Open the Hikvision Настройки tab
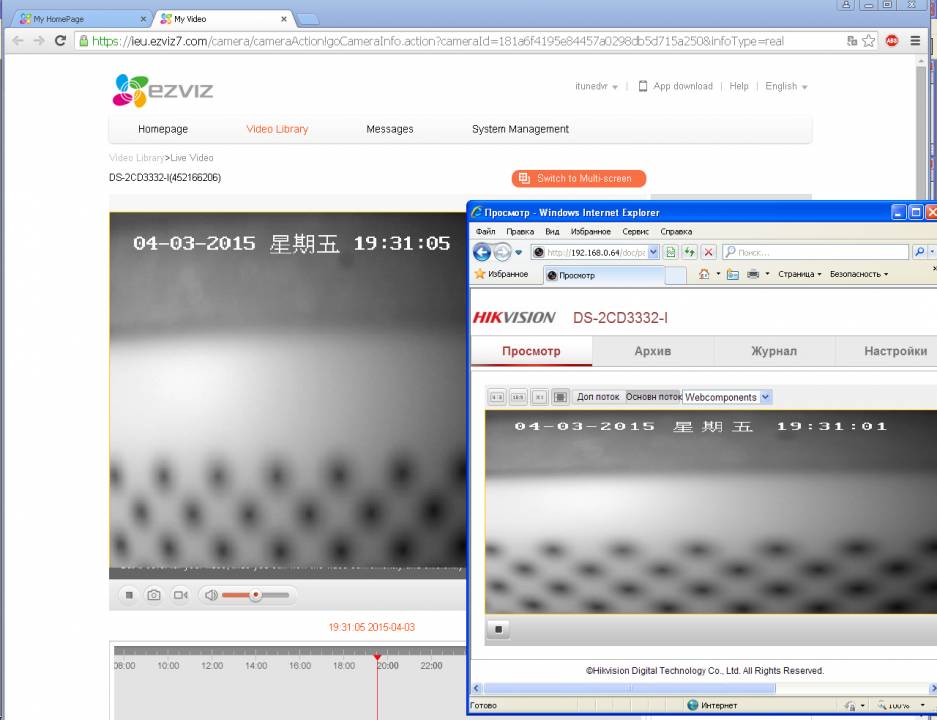The image size is (937, 720). point(895,351)
